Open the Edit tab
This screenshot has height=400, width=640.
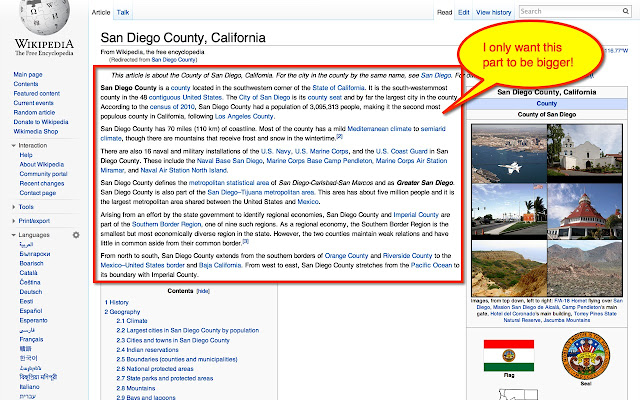tap(464, 12)
